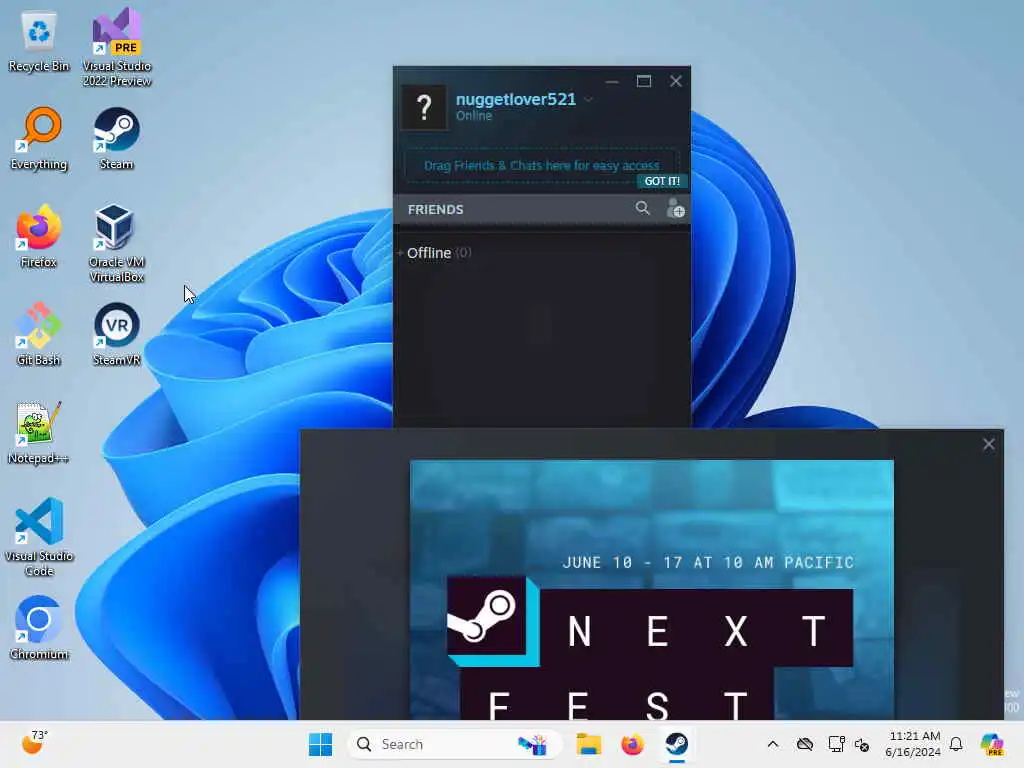Expand the Offline friends group
This screenshot has height=768, width=1024.
point(434,253)
